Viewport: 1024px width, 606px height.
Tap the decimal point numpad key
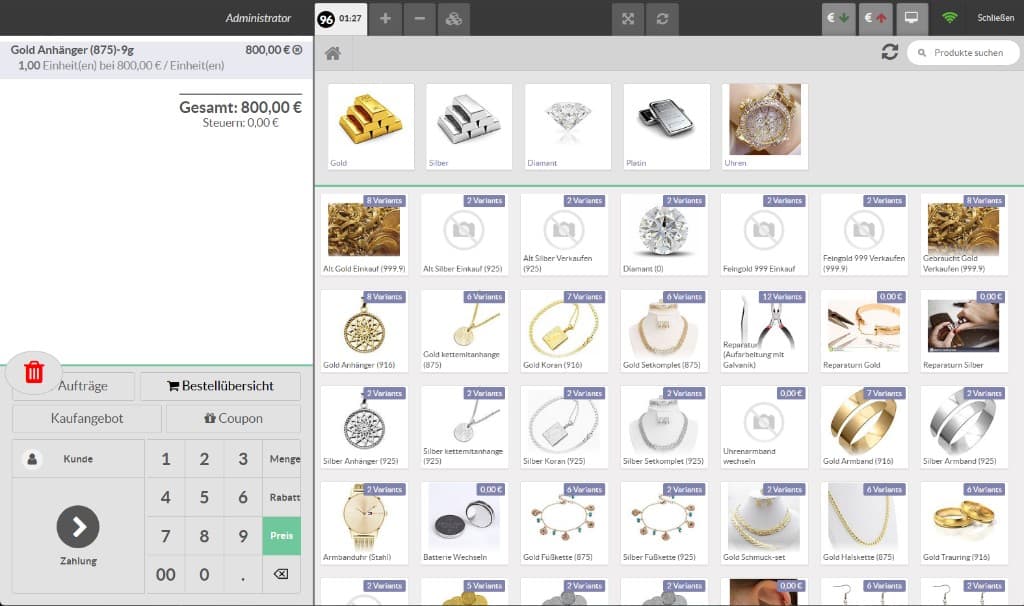tap(243, 574)
